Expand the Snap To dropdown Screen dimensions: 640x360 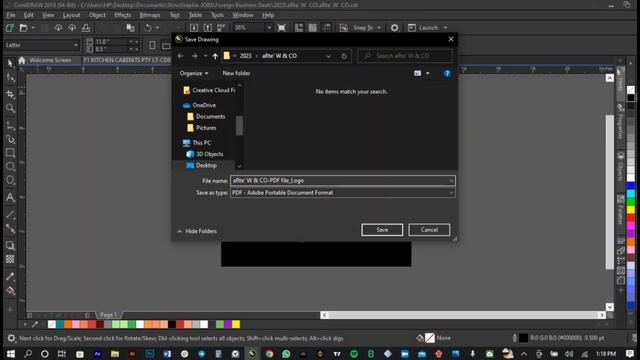(379, 28)
